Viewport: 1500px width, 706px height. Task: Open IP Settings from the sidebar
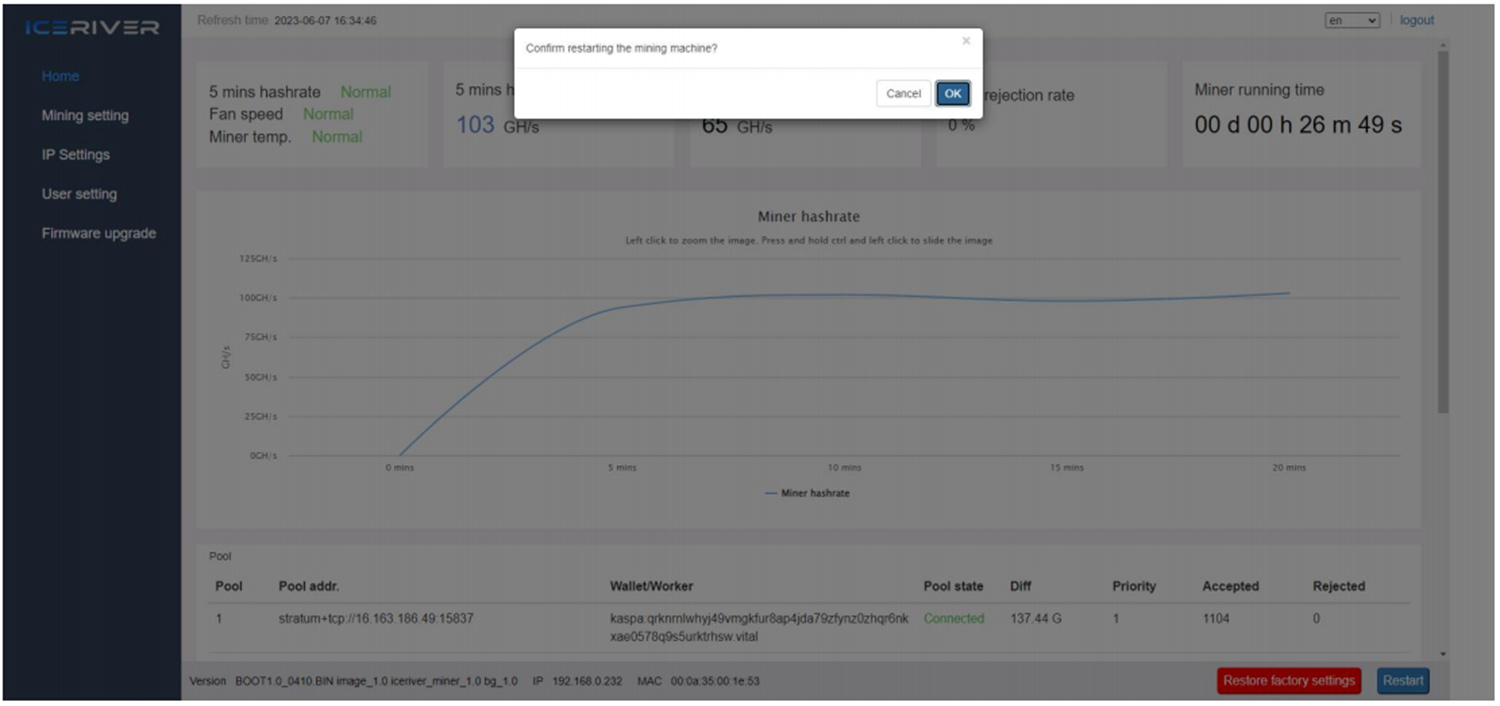click(x=76, y=155)
